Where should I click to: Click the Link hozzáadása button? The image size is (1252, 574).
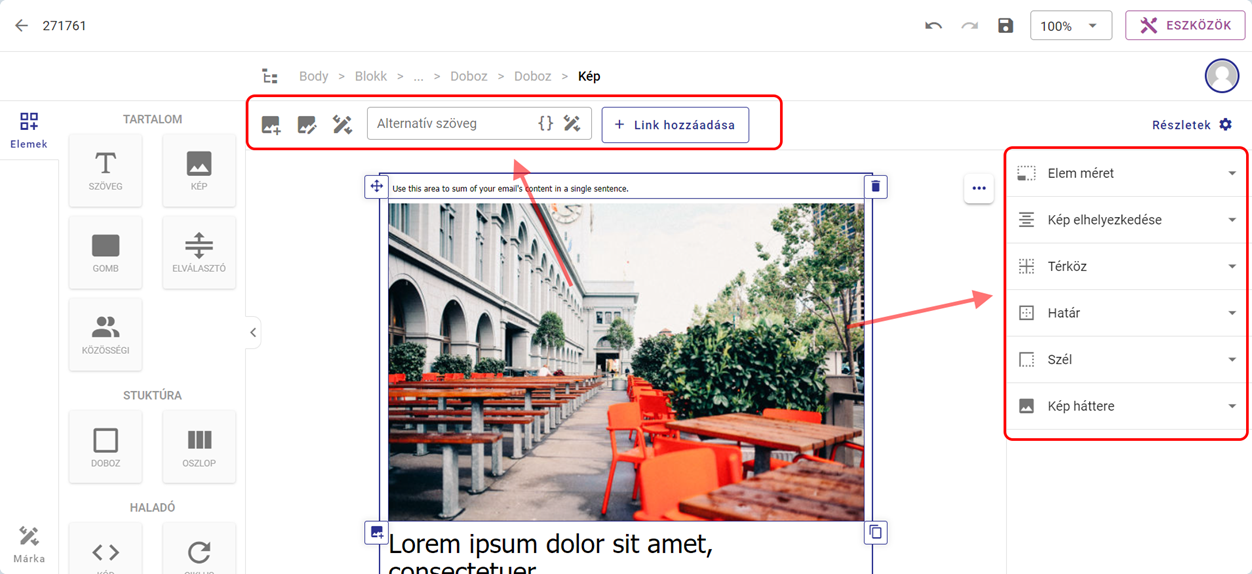click(675, 125)
